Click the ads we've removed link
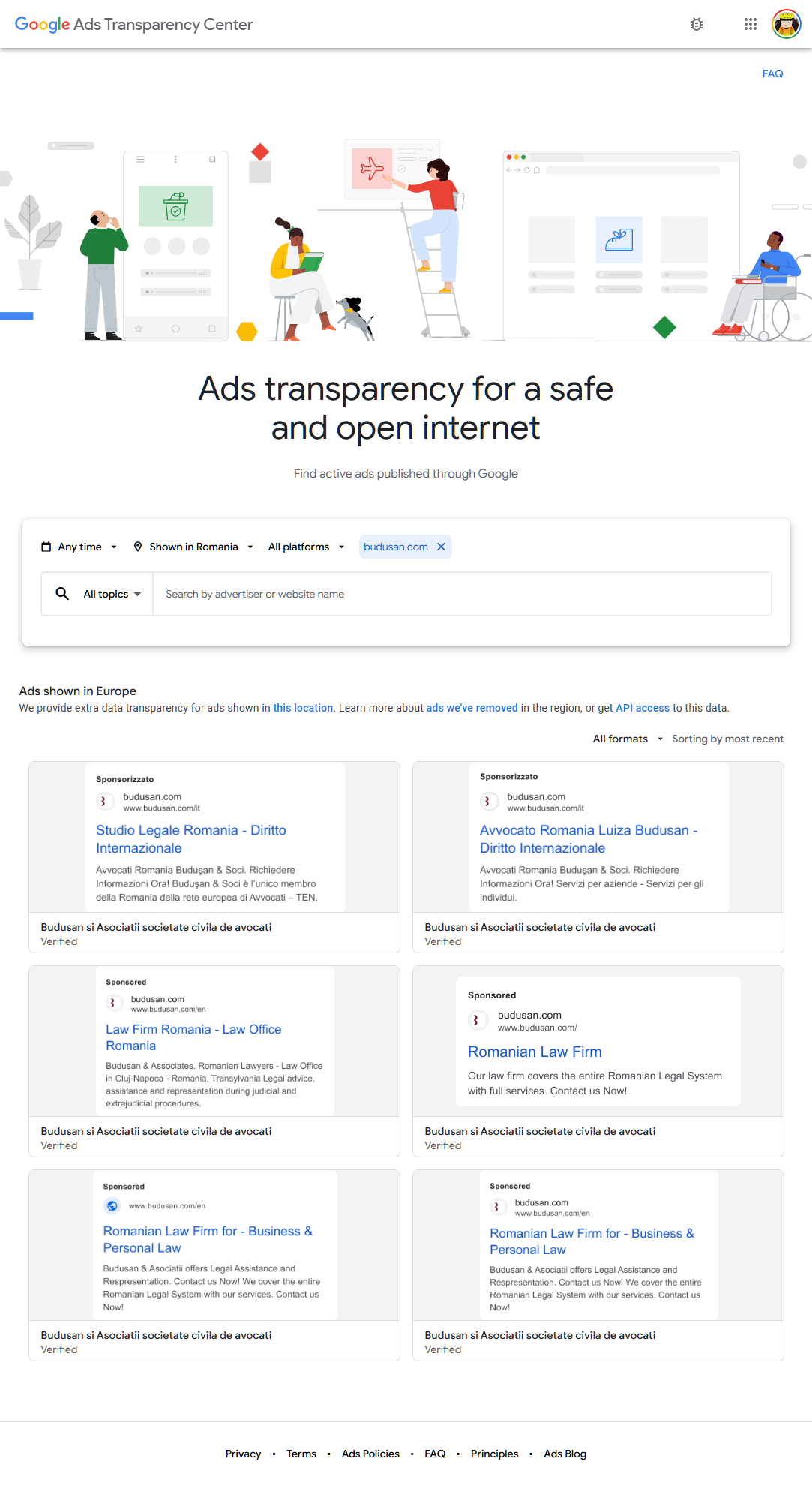This screenshot has width=812, height=1509. [x=472, y=708]
